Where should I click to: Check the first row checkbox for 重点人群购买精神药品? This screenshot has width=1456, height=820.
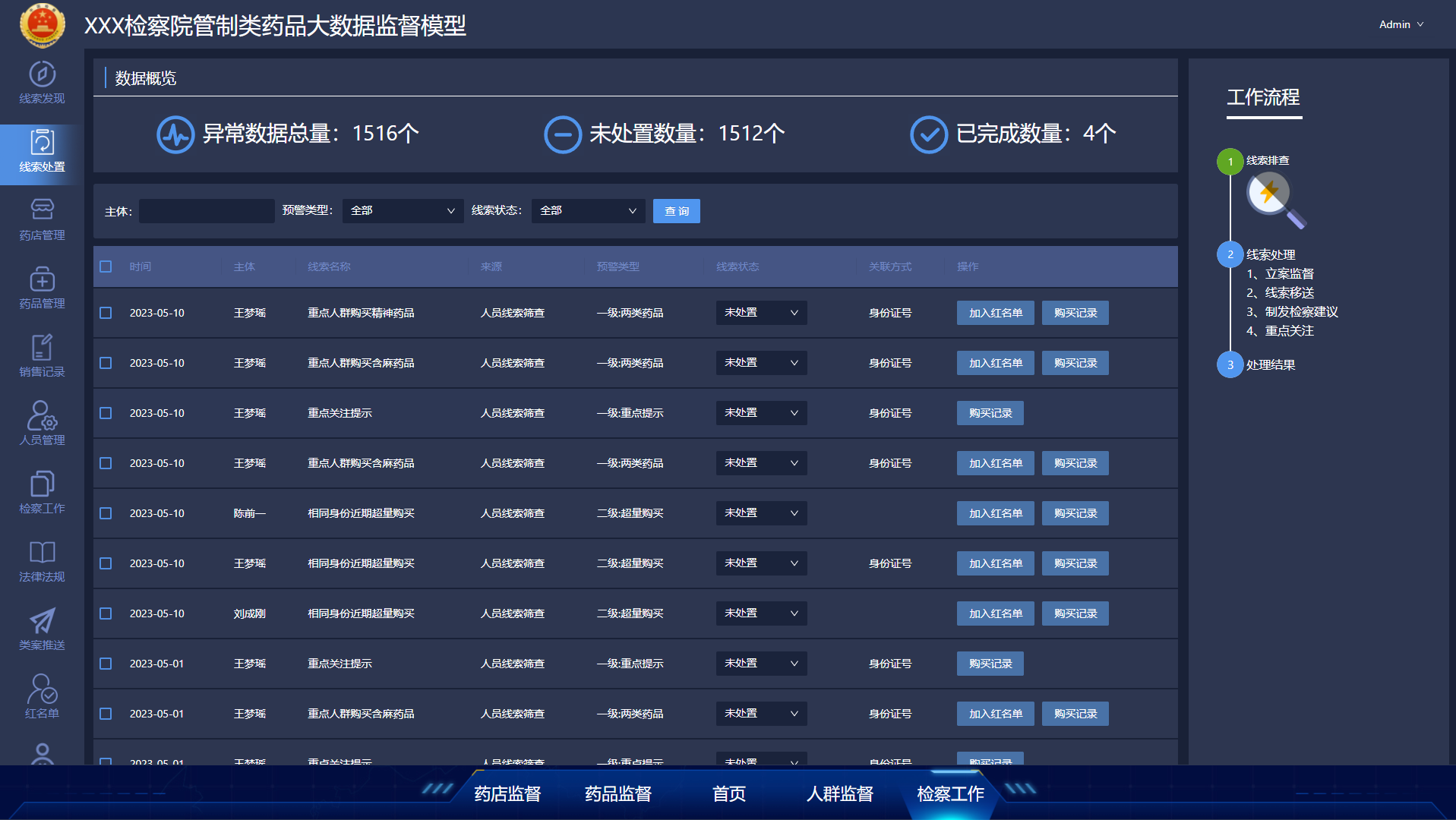[x=106, y=313]
